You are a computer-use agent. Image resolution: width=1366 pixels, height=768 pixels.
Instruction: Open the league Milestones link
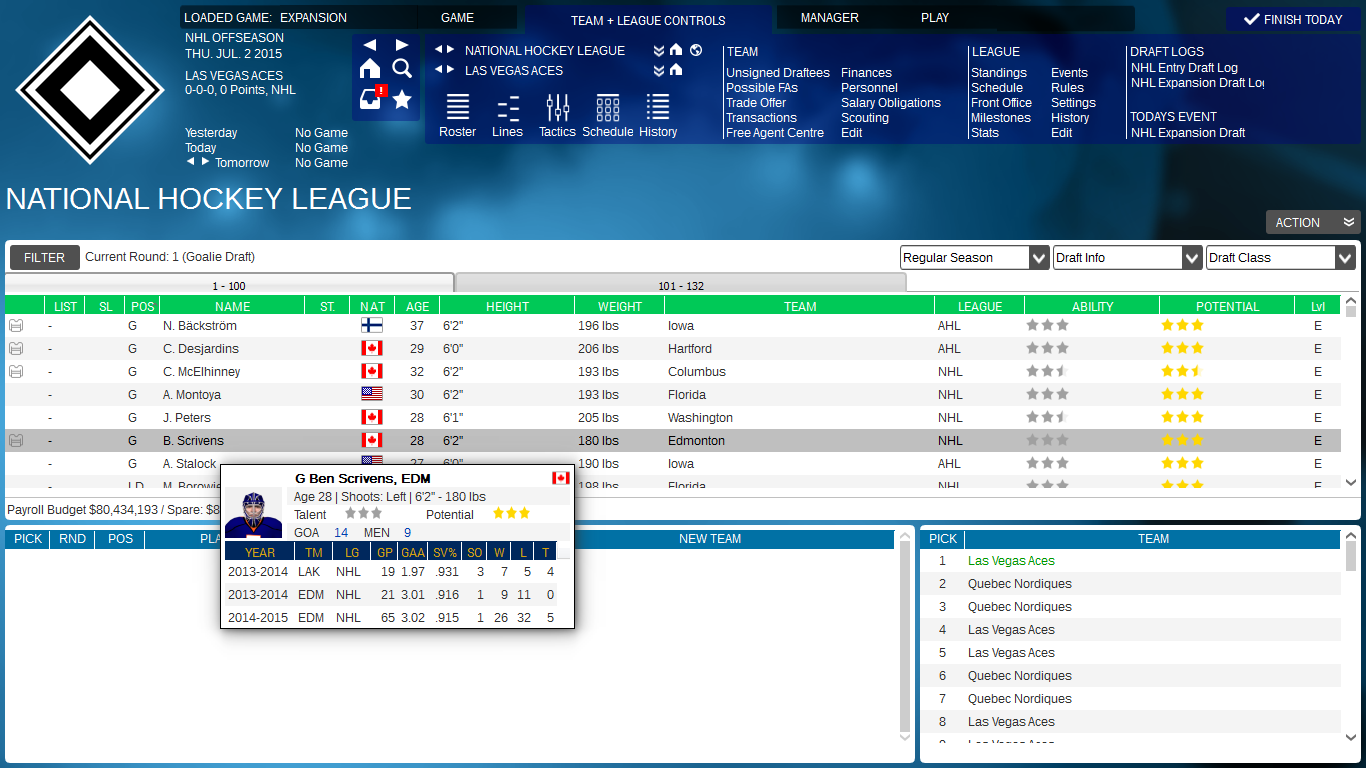coord(1001,118)
